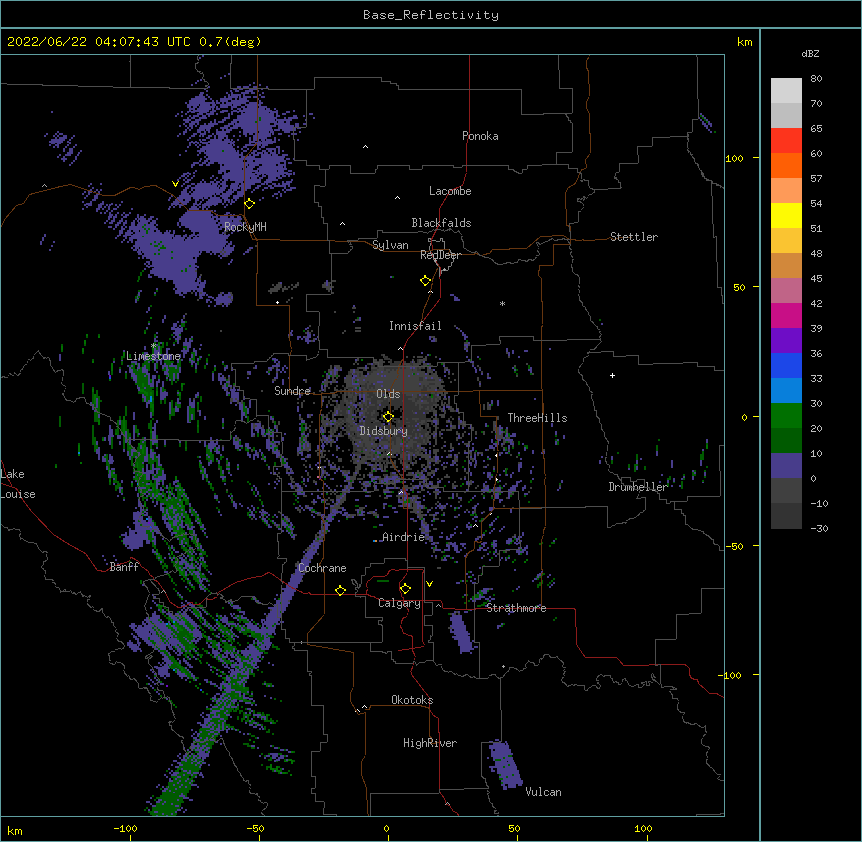Viewport: 862px width, 842px height.
Task: Click the white asterisk marker above Limestone
Action: tap(154, 346)
